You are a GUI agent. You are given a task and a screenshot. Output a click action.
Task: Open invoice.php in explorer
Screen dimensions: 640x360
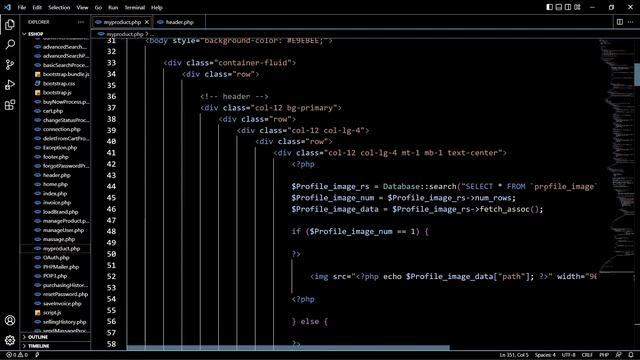click(x=57, y=202)
